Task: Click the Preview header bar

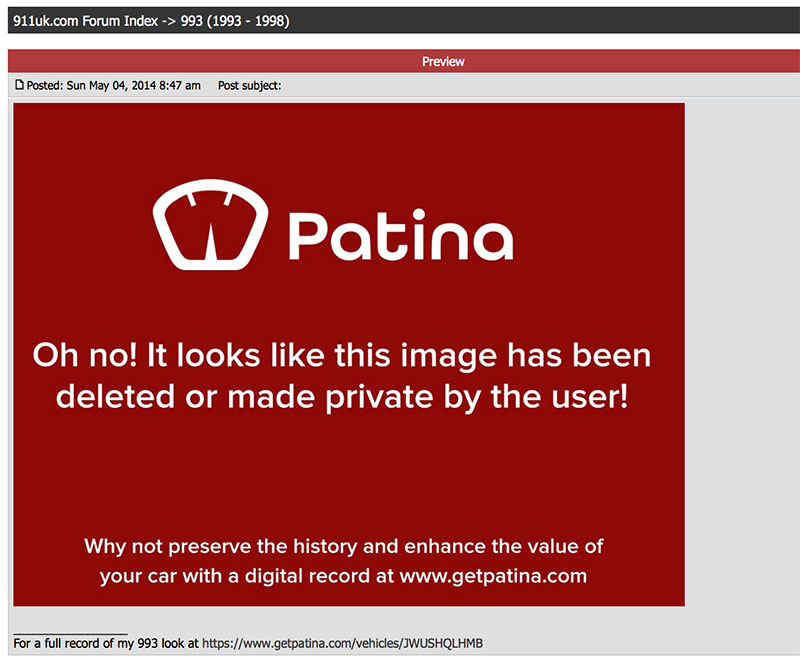Action: coord(404,61)
